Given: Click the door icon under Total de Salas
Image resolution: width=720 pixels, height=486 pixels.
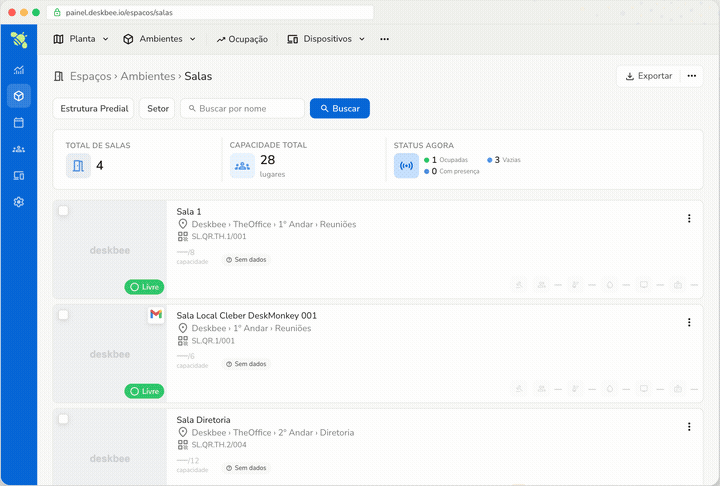Looking at the screenshot, I should click(x=78, y=166).
